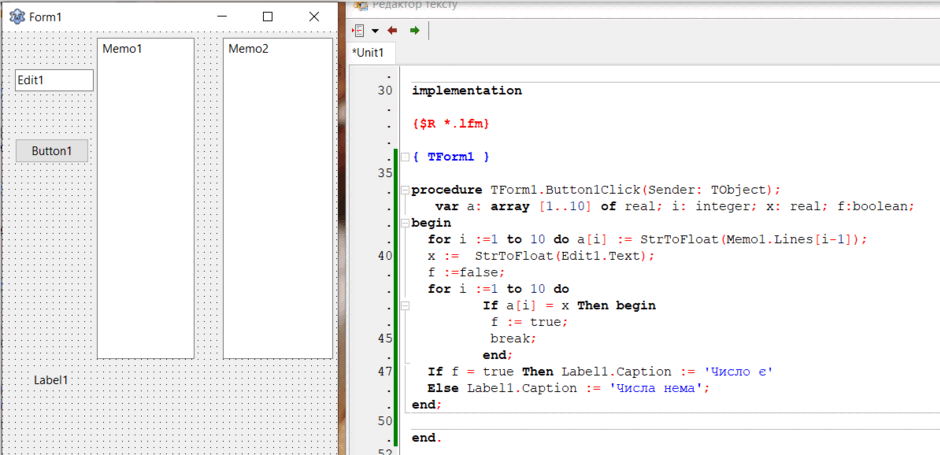
Task: Go forward using the green right arrow
Action: (x=414, y=31)
